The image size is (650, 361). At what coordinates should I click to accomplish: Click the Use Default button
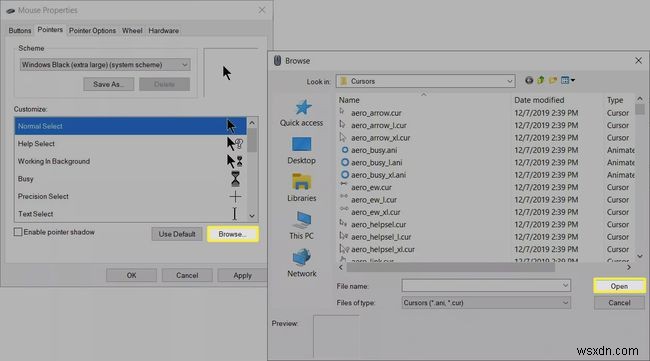pyautogui.click(x=177, y=234)
